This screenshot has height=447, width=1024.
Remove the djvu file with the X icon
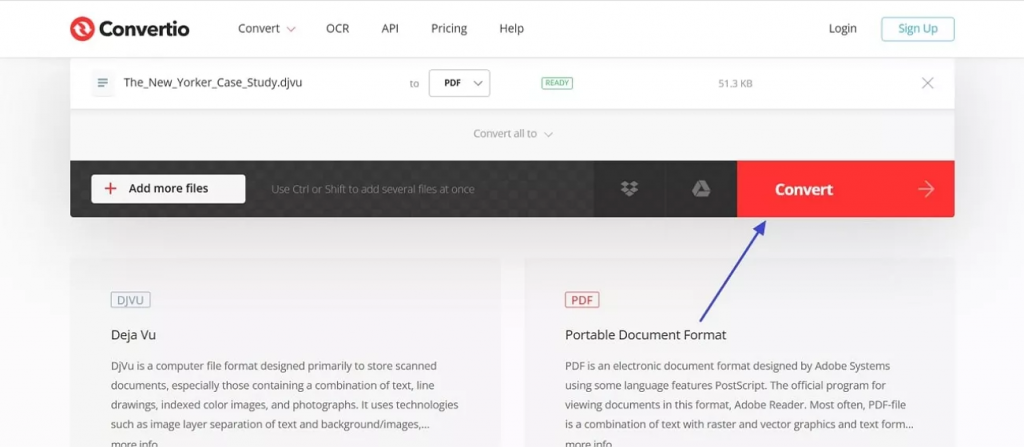coord(927,83)
